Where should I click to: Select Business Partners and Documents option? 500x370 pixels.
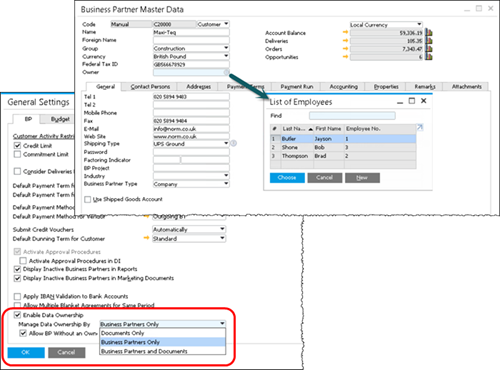[x=163, y=351]
